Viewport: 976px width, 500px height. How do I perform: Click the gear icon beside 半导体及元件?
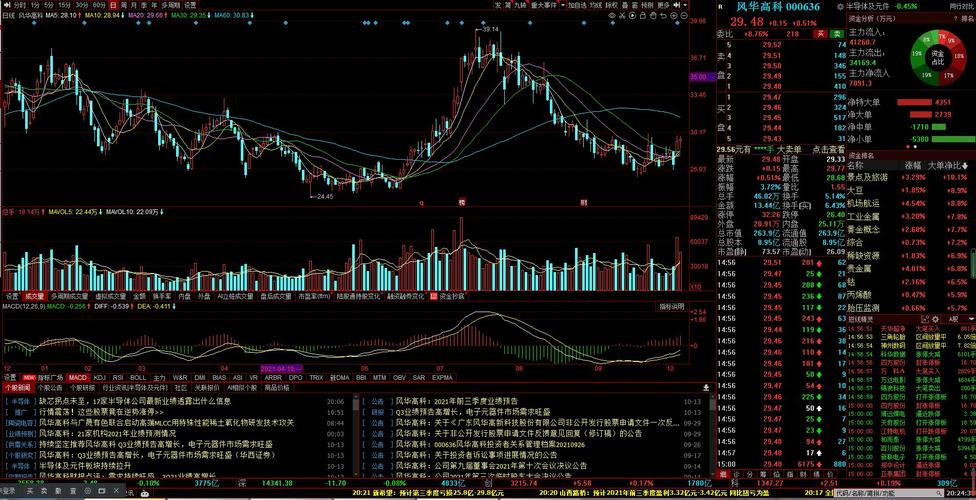(x=840, y=7)
